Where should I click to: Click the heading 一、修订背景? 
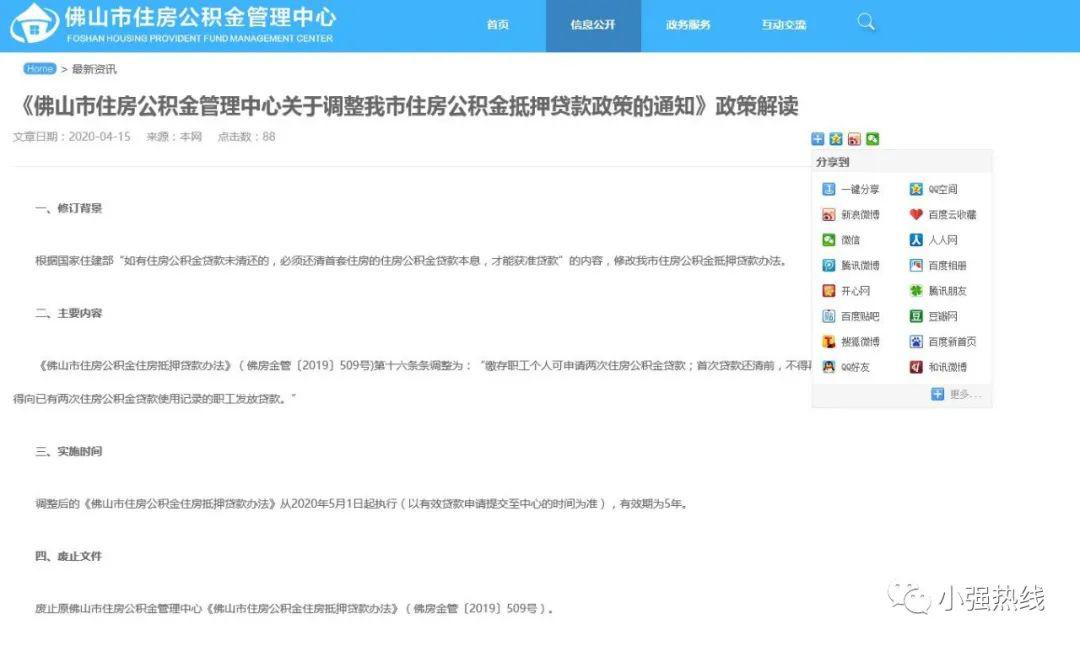pyautogui.click(x=68, y=208)
